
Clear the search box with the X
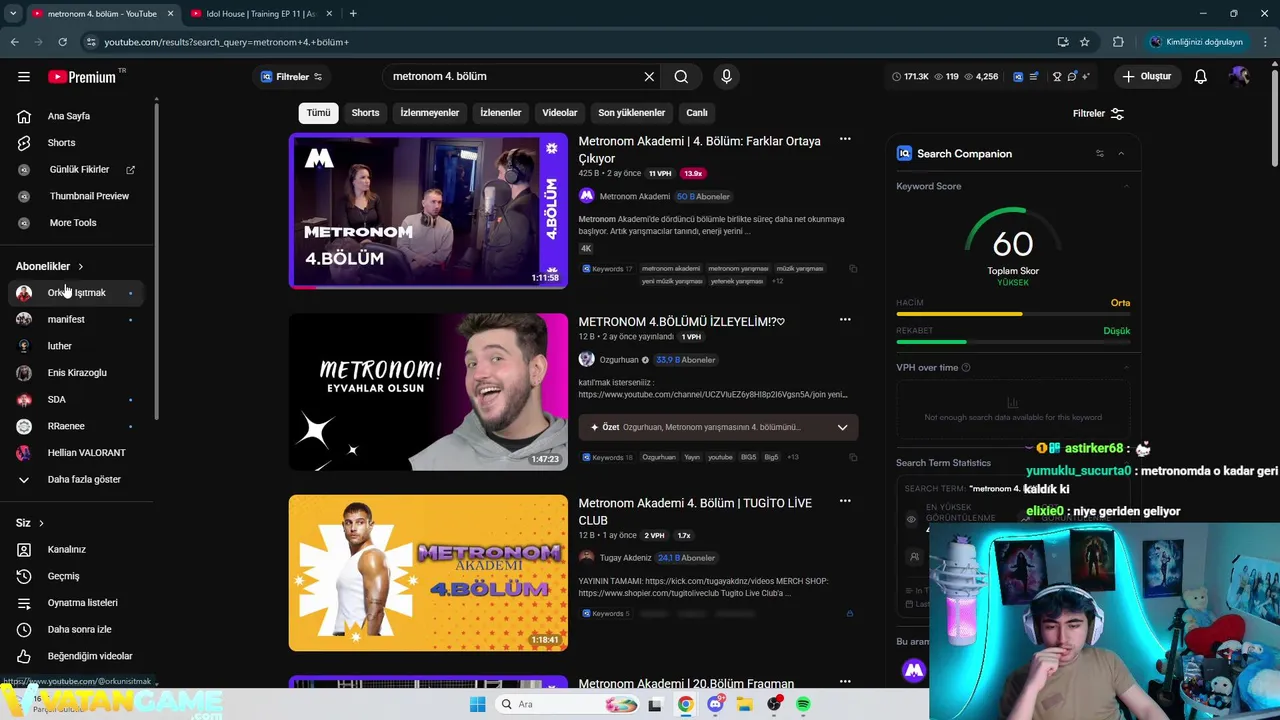point(649,76)
